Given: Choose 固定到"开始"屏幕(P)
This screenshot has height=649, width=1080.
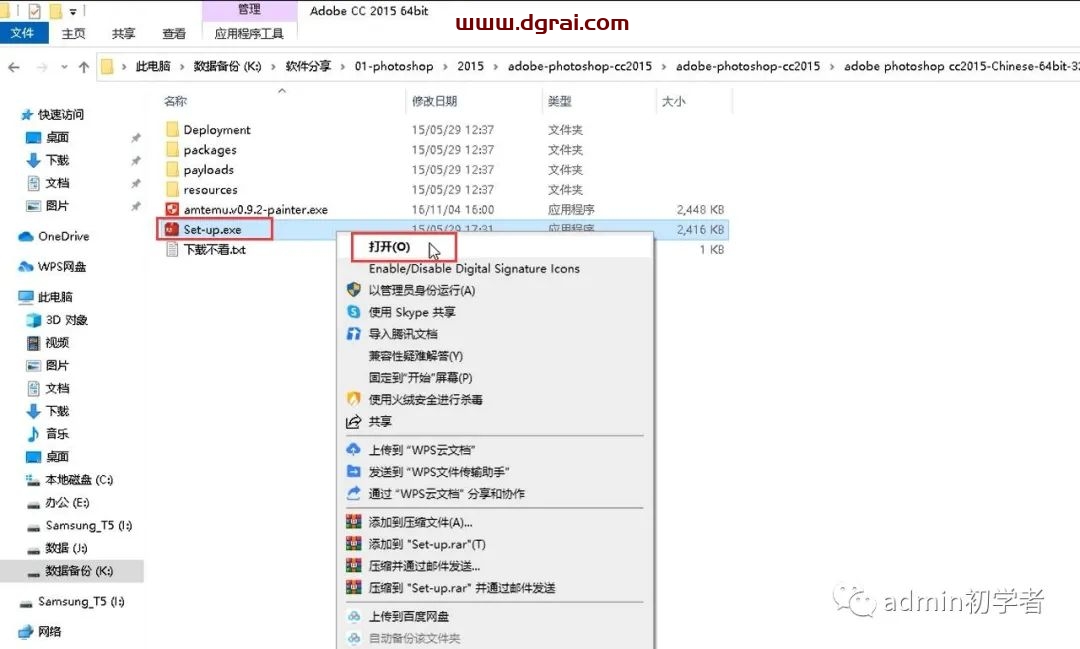Looking at the screenshot, I should 420,378.
